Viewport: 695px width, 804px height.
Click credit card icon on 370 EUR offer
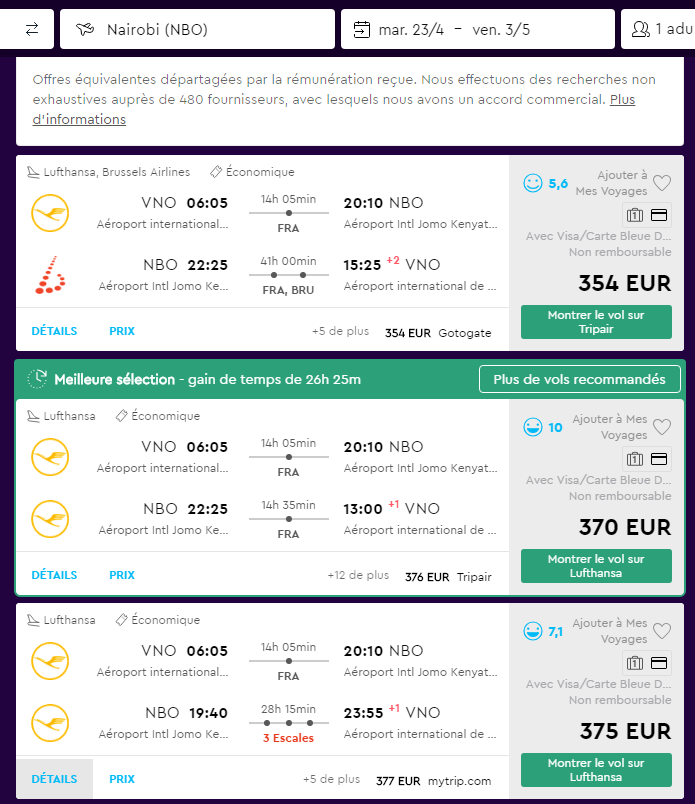pos(659,459)
